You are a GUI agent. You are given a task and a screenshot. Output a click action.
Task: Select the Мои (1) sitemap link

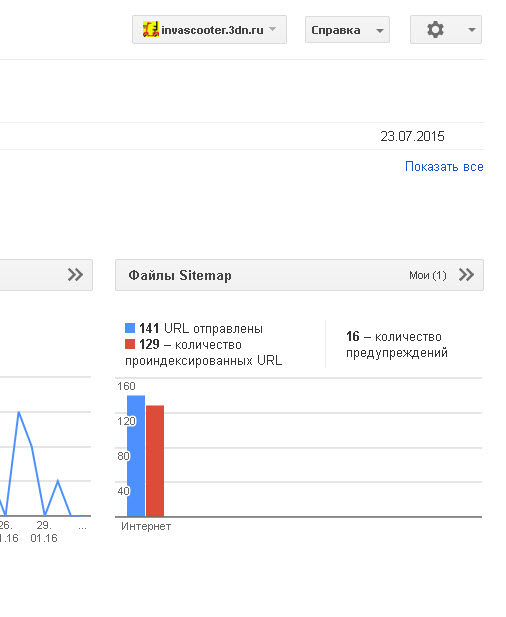[x=428, y=275]
